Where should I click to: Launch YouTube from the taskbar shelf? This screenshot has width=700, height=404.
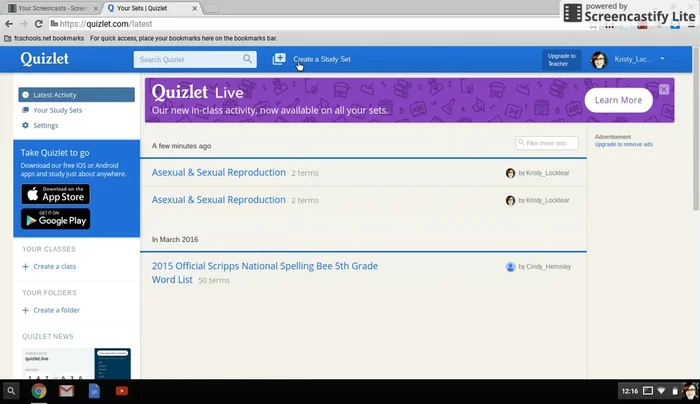[122, 391]
